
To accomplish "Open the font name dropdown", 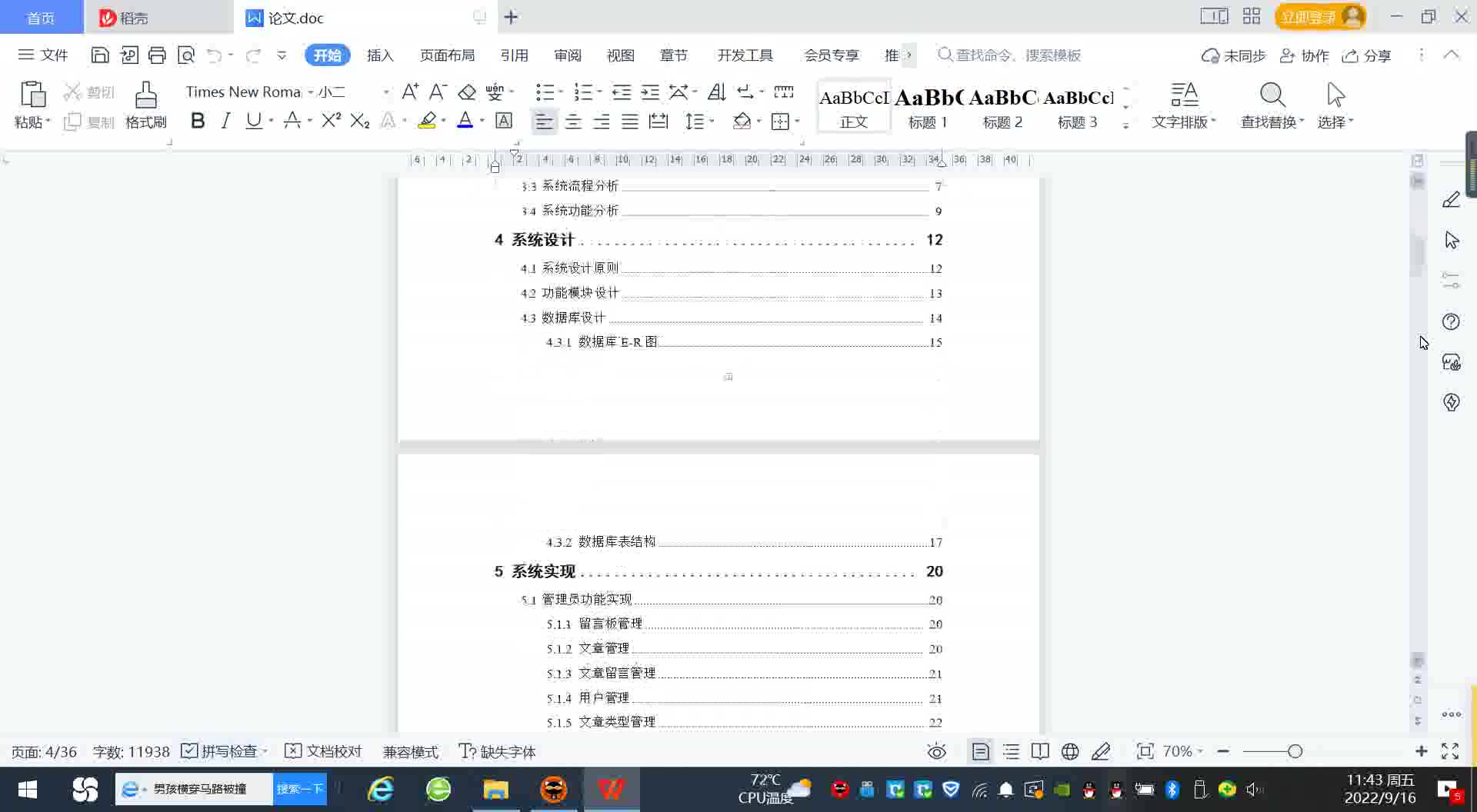I will 310,92.
